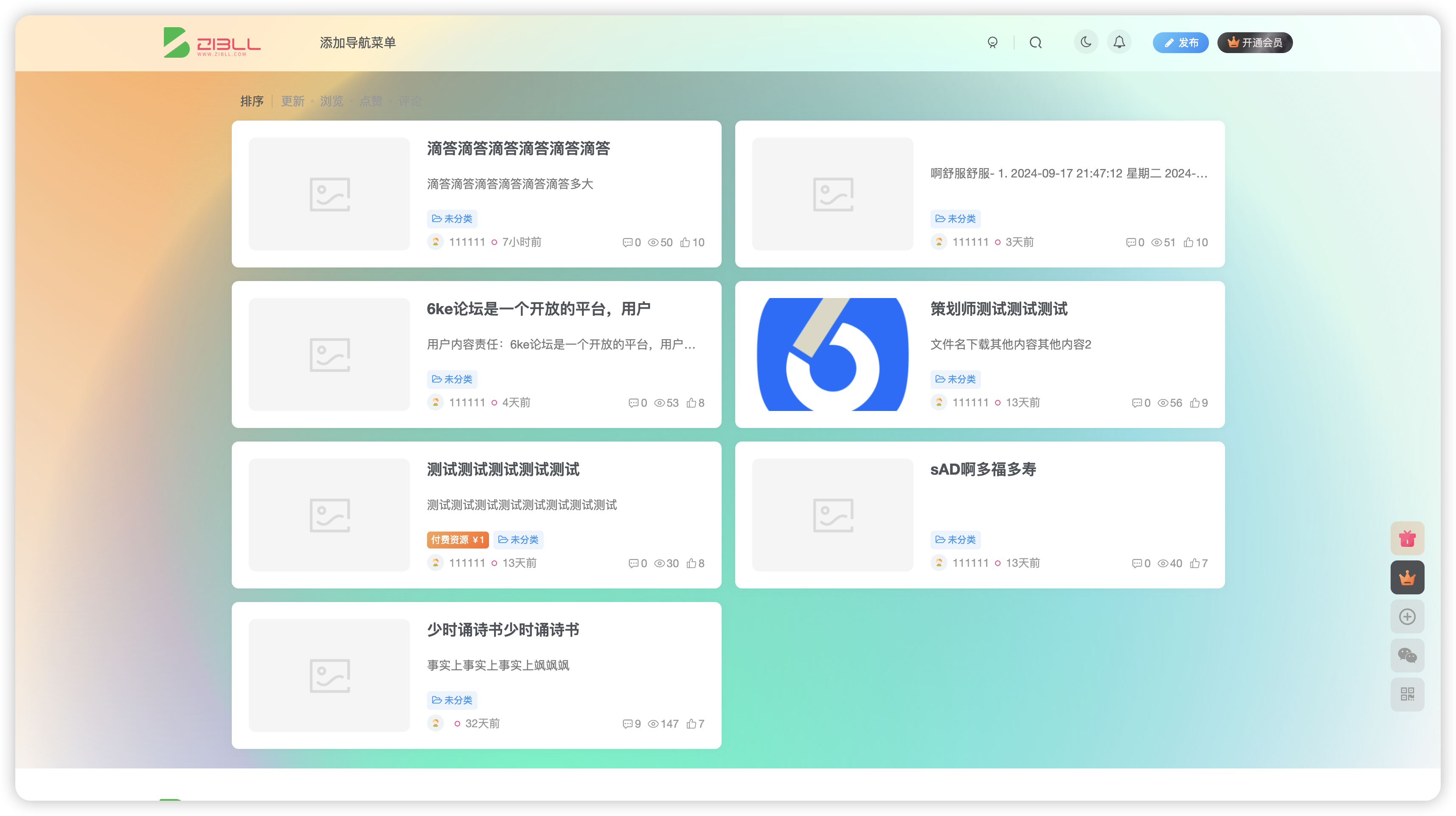
Task: Click the ZIBLL logo
Action: click(x=212, y=42)
